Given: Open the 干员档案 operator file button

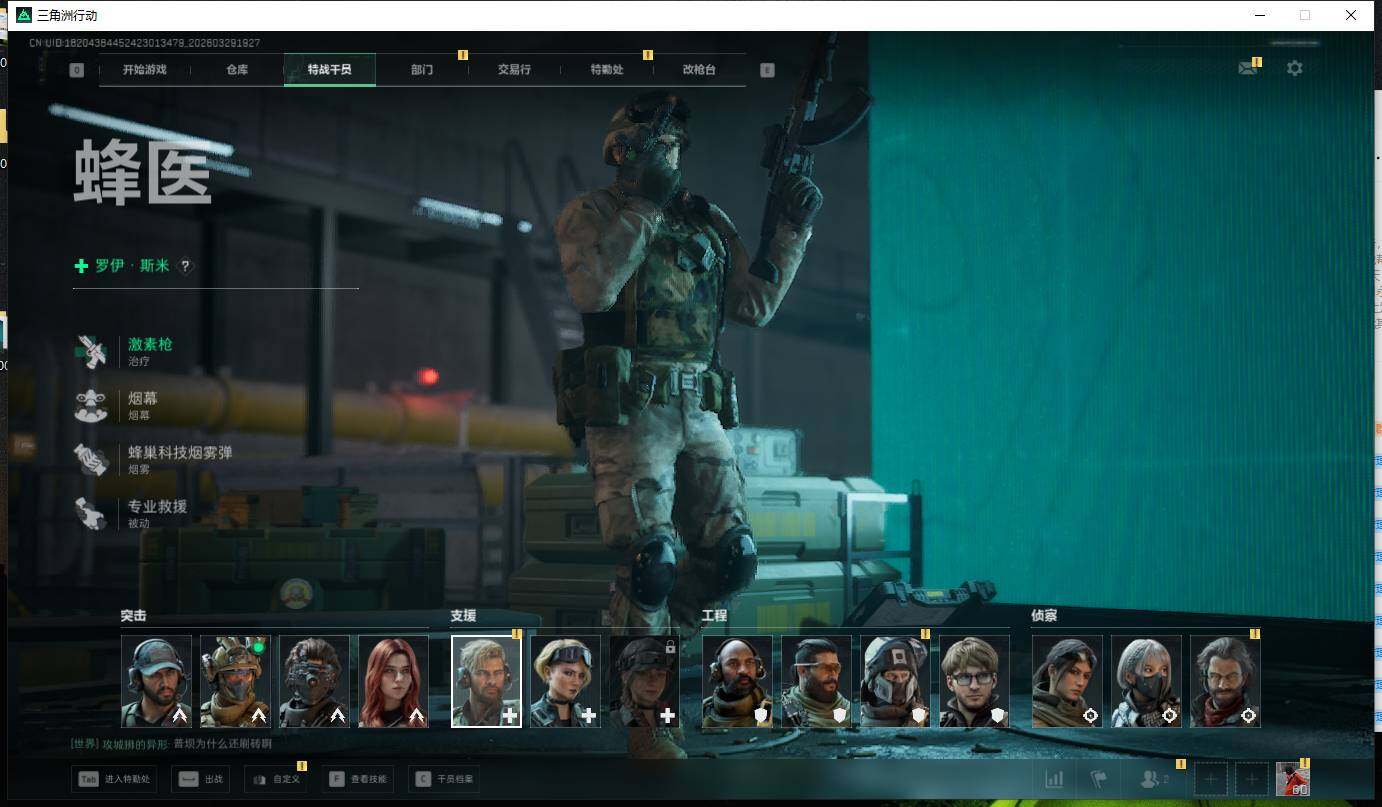Looking at the screenshot, I should [443, 779].
